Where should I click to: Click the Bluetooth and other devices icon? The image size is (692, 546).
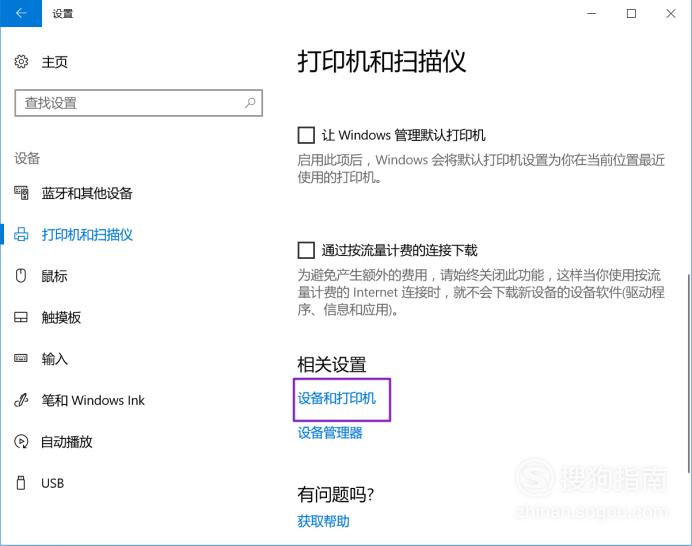[21, 193]
